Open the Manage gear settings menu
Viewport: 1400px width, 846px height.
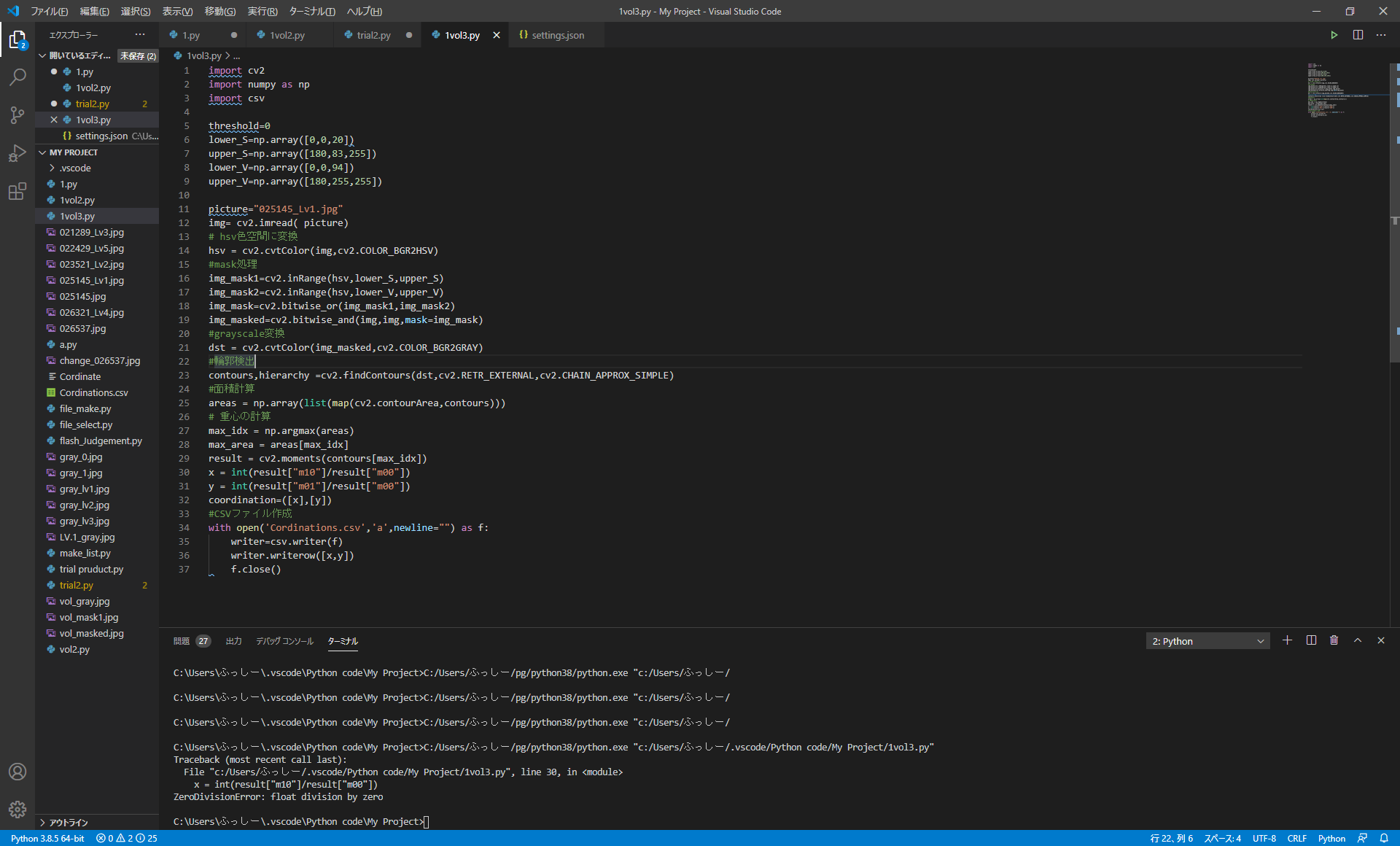pos(17,809)
